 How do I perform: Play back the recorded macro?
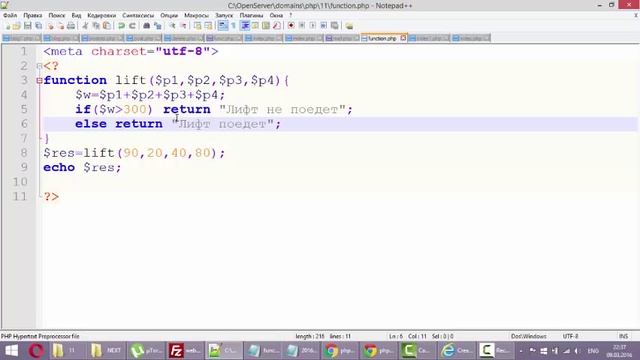click(x=313, y=26)
